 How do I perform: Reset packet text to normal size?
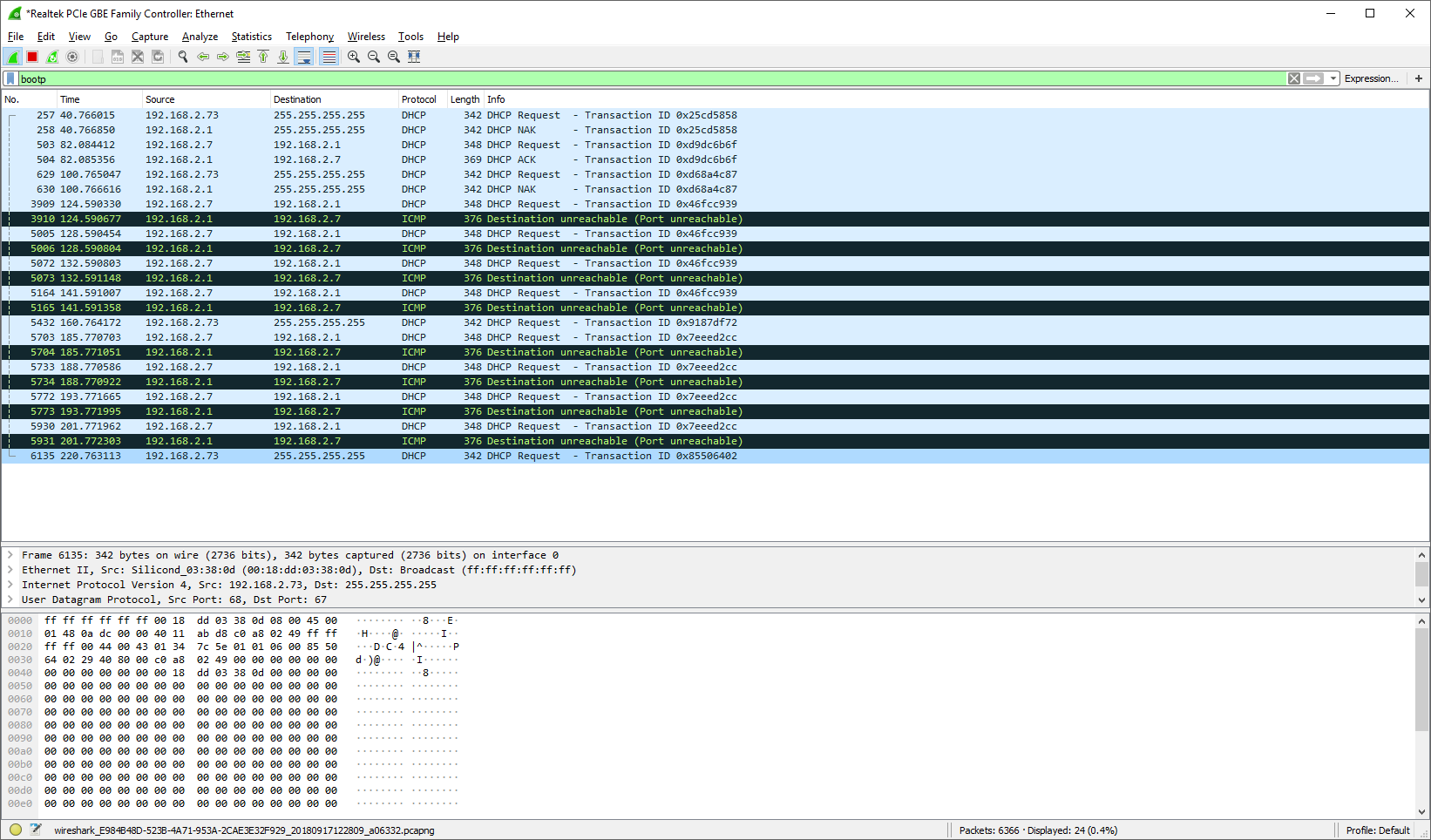click(394, 57)
